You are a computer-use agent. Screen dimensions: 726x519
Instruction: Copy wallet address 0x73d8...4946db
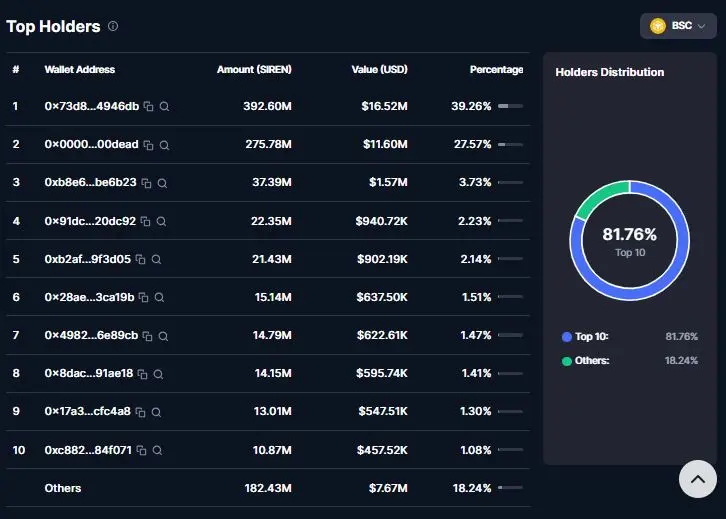click(x=148, y=106)
